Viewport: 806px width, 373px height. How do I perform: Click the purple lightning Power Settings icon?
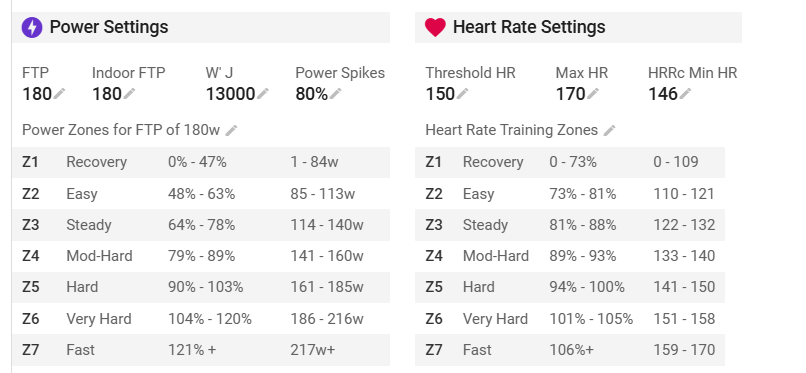pos(32,27)
